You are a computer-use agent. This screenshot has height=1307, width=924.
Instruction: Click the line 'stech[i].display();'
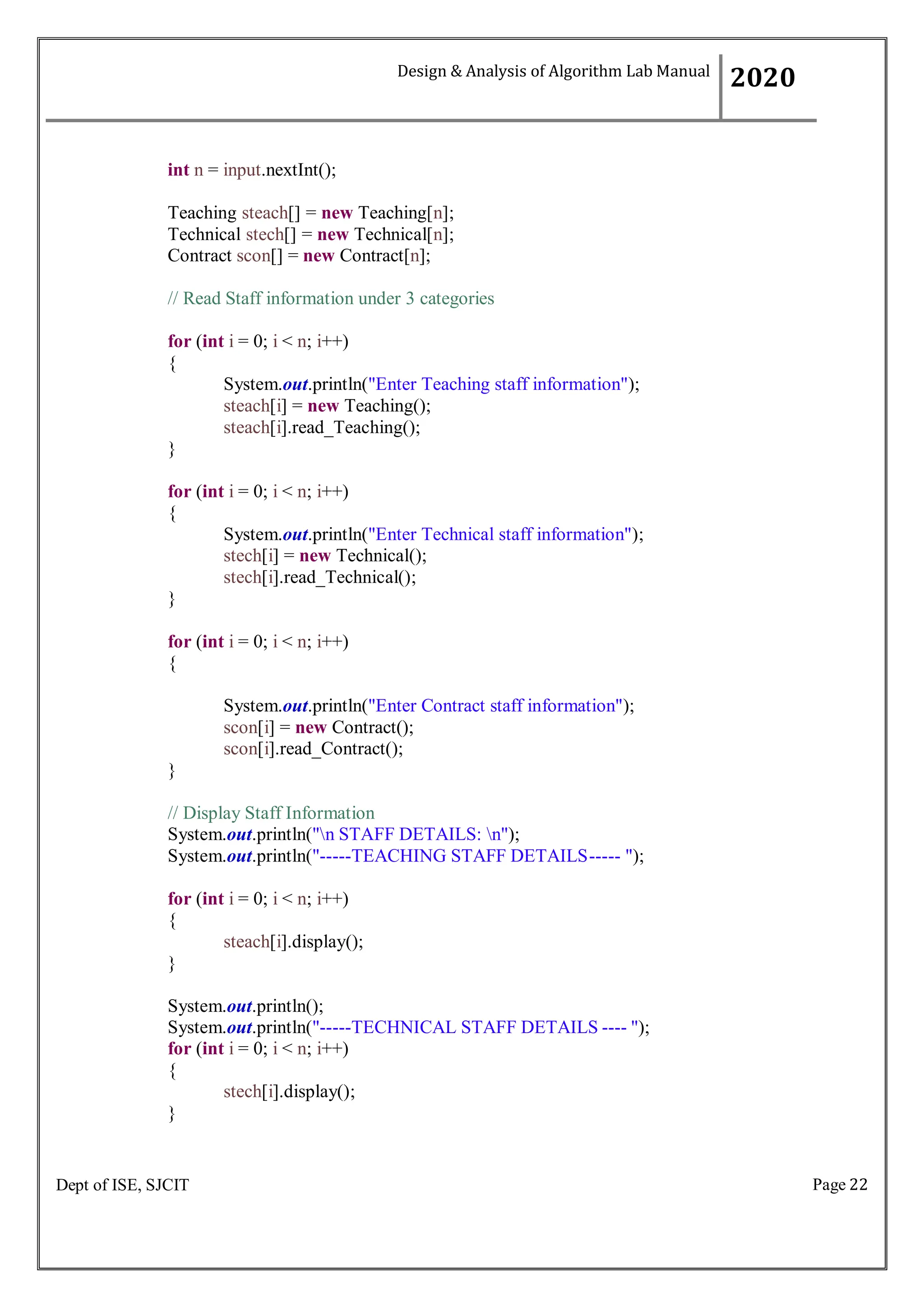click(290, 1092)
